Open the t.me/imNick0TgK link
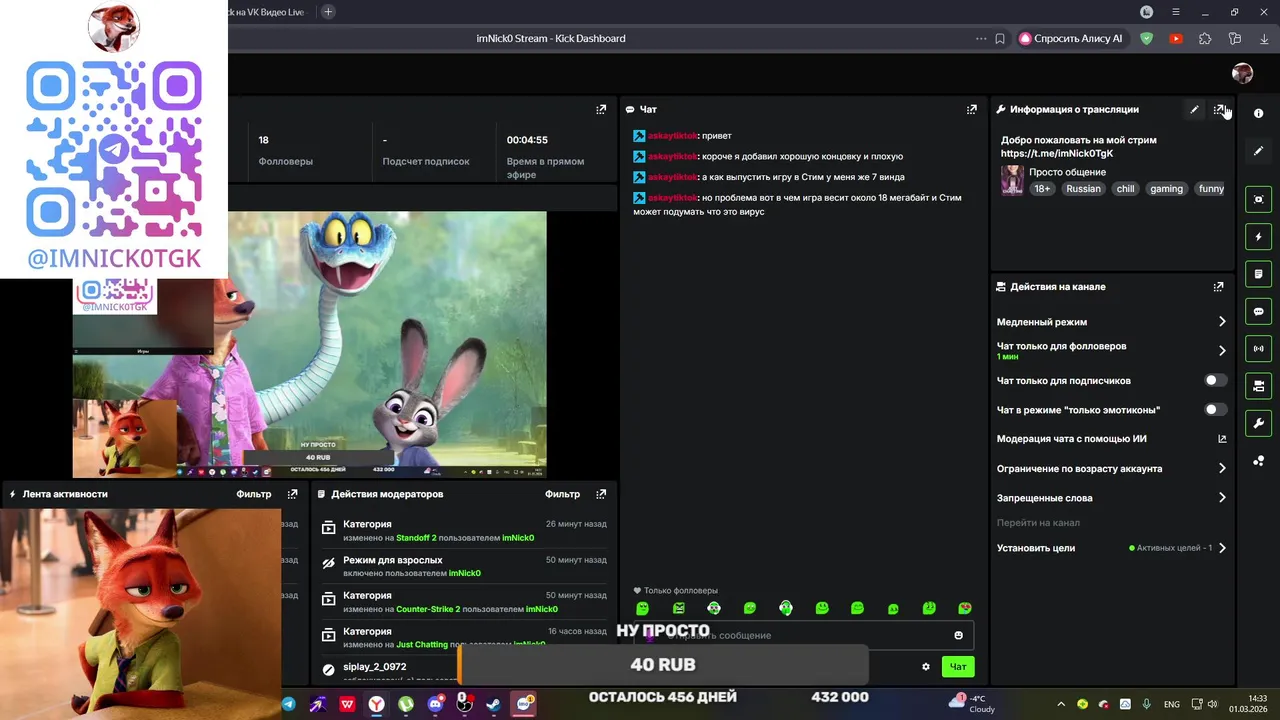This screenshot has width=1280, height=720. pos(1057,154)
